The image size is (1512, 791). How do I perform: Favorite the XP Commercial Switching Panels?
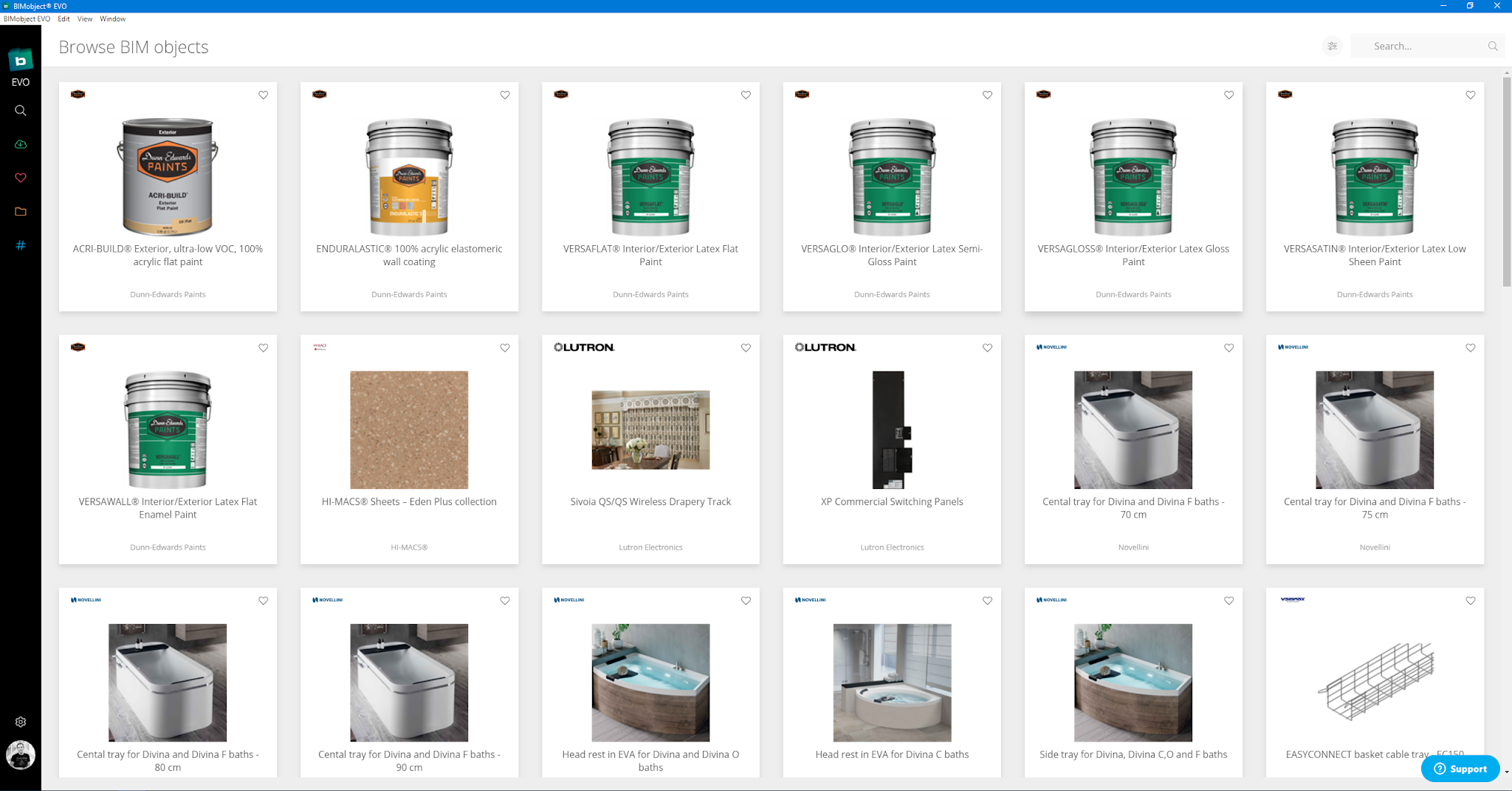[987, 348]
